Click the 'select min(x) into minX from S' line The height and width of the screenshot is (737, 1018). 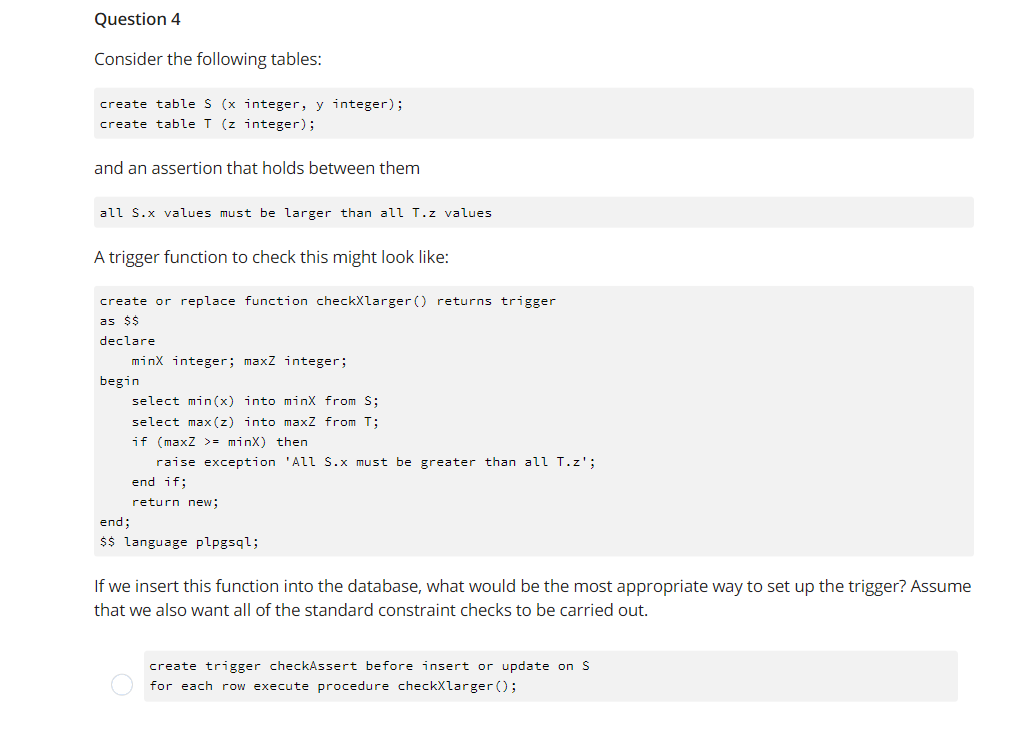point(255,401)
